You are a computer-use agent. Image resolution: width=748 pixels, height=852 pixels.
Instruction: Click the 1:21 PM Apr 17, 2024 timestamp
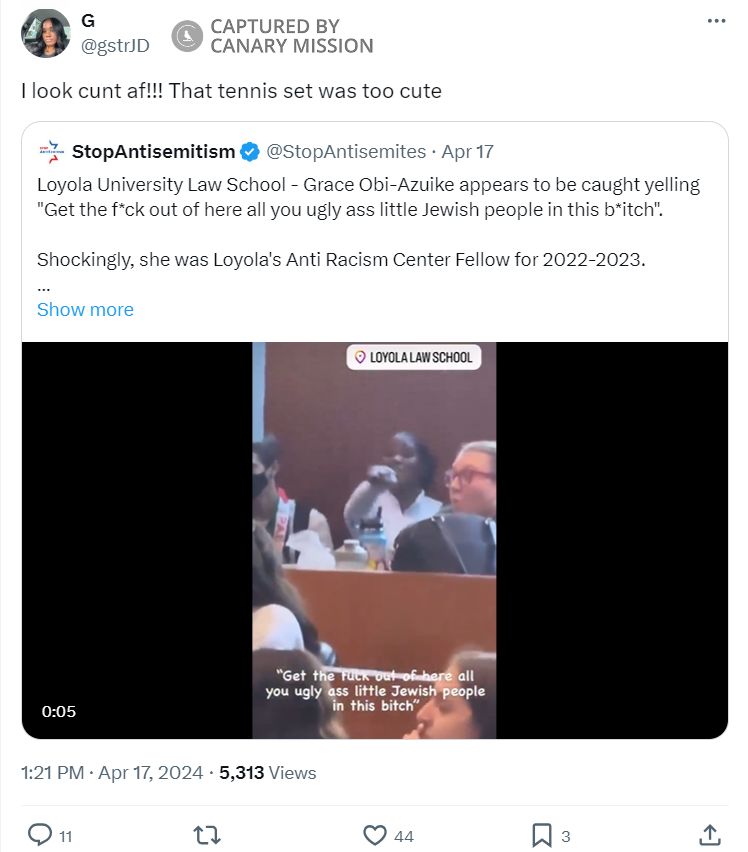112,773
